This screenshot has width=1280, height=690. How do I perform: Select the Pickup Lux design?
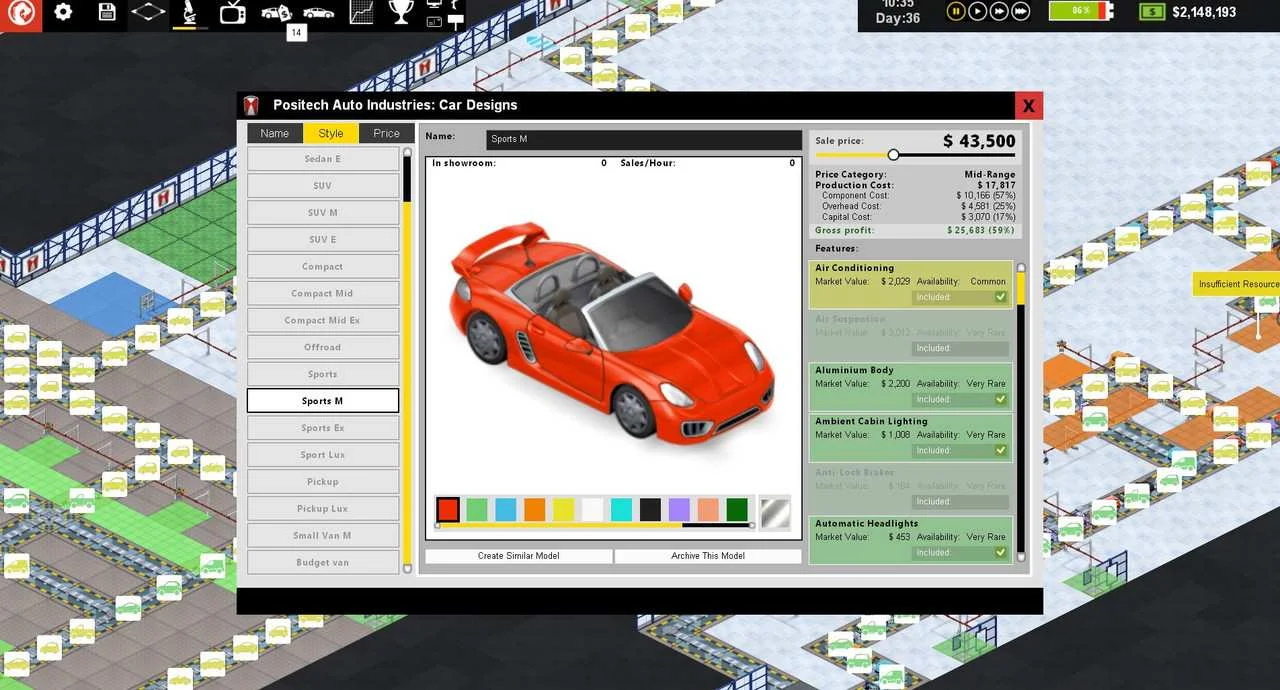pyautogui.click(x=323, y=509)
